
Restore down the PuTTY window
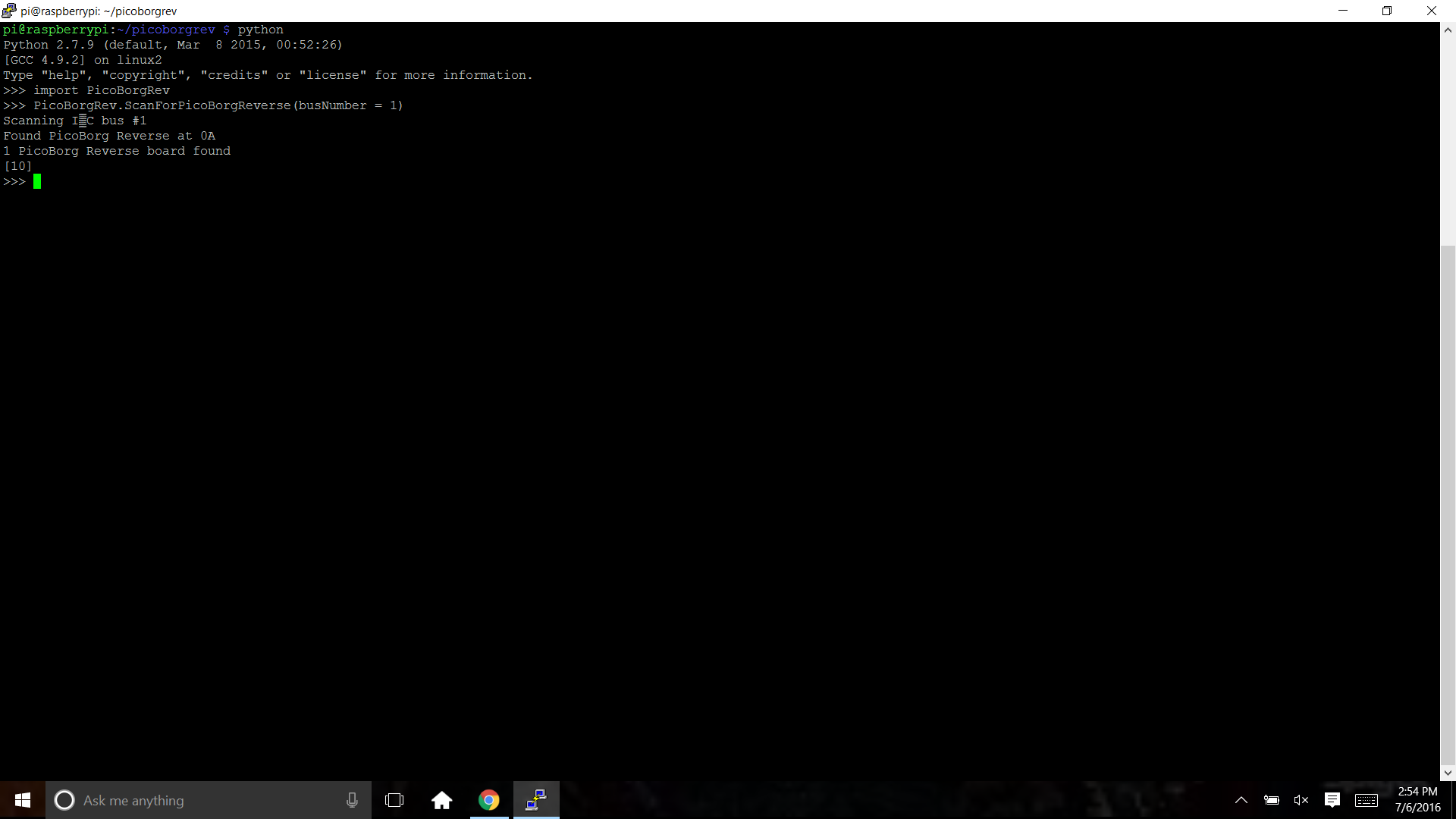tap(1387, 11)
